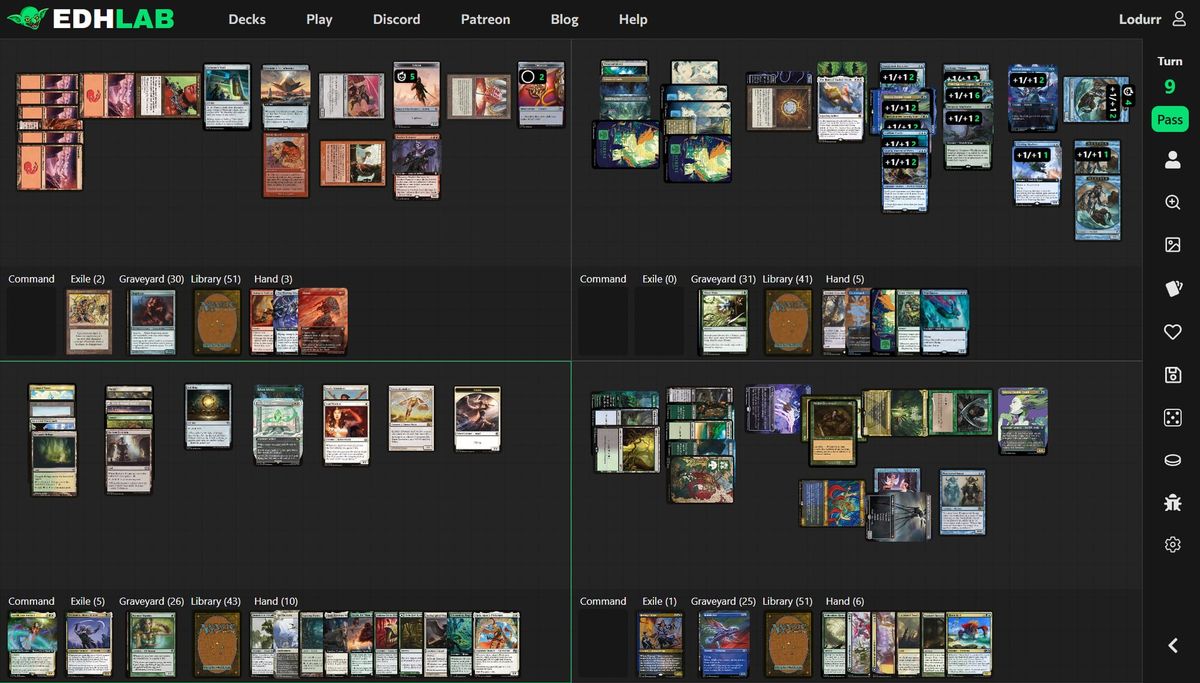Click the bottom-left Command zone card

click(32, 644)
